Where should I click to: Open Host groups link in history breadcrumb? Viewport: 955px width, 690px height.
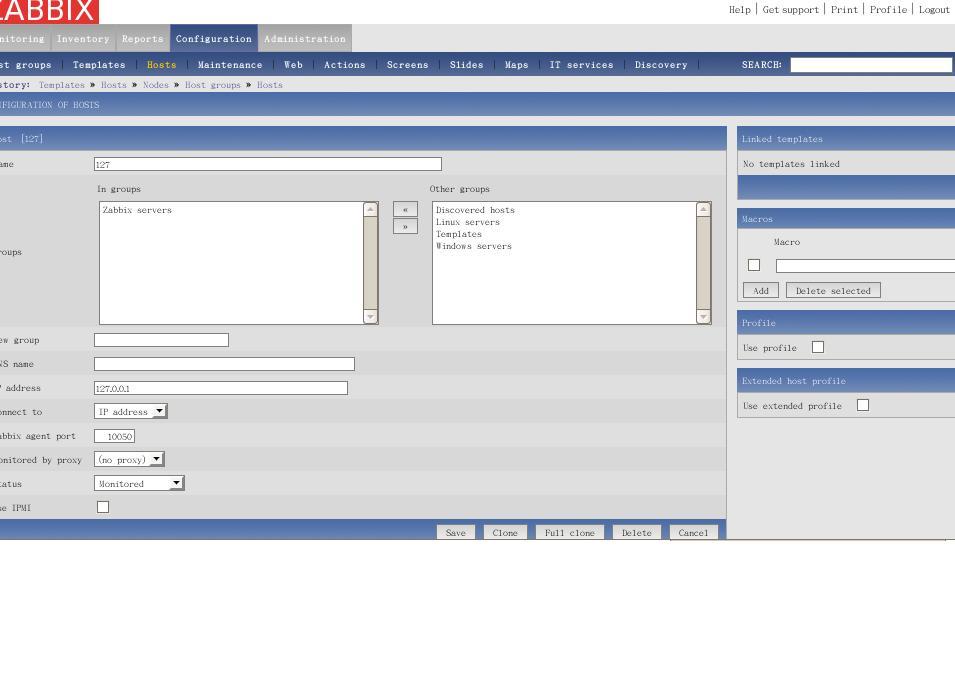coord(213,85)
